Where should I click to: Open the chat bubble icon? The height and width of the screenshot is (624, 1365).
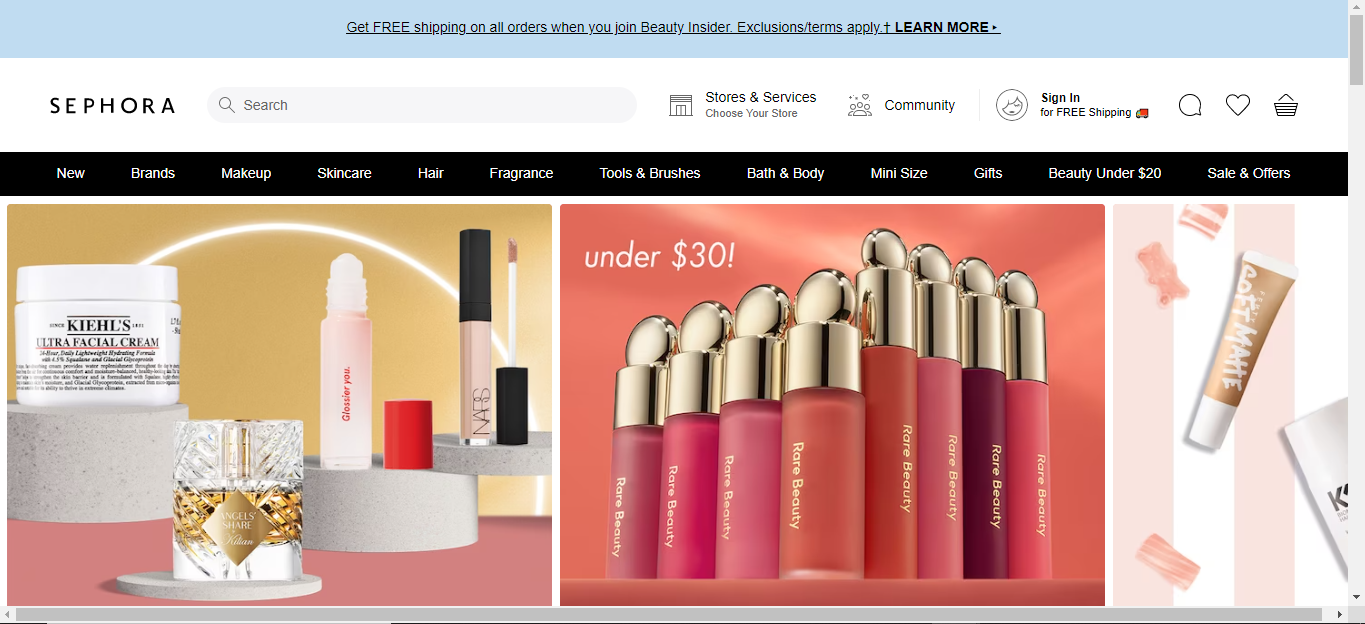tap(1190, 105)
